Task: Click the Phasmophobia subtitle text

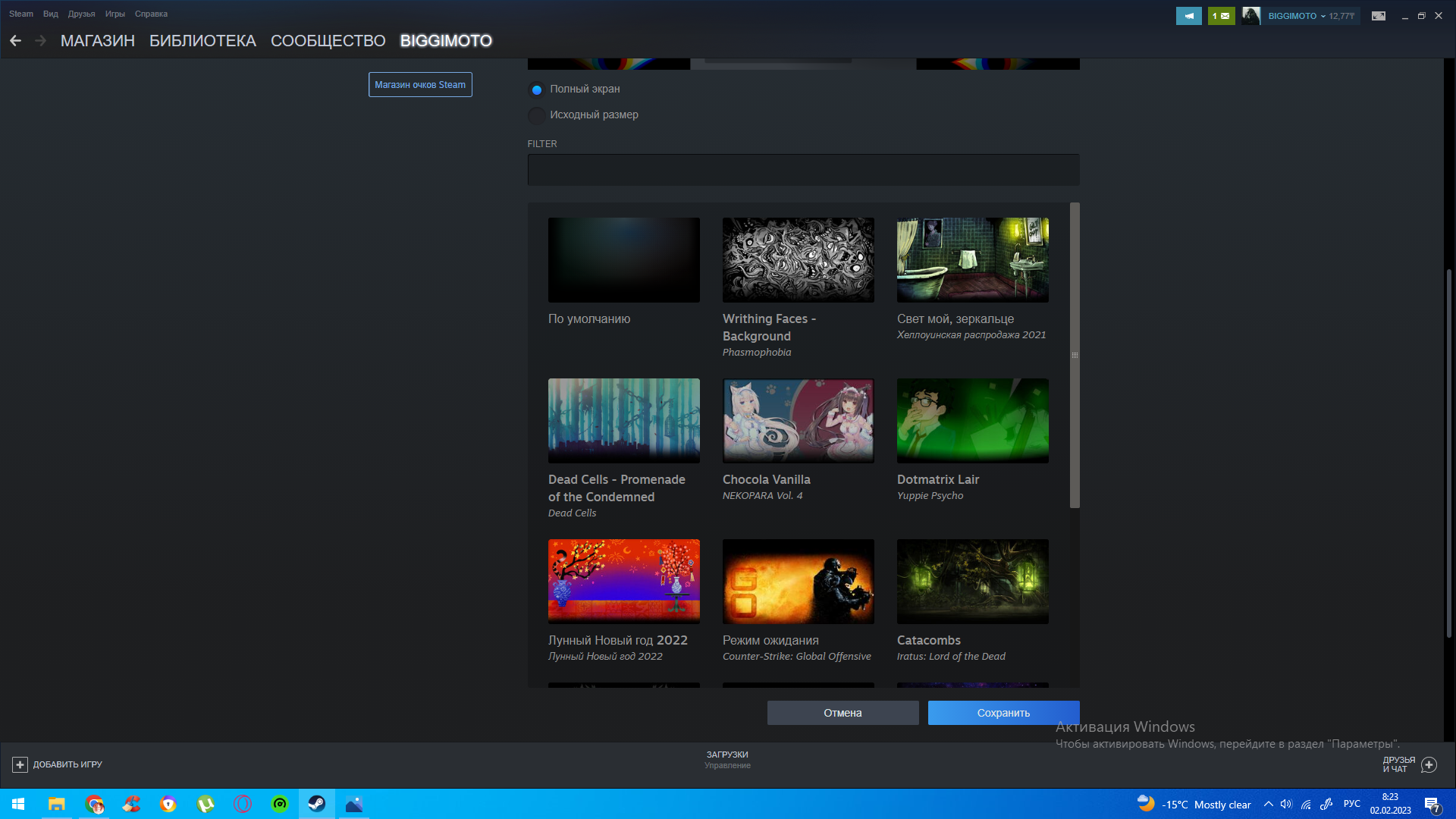Action: (757, 353)
